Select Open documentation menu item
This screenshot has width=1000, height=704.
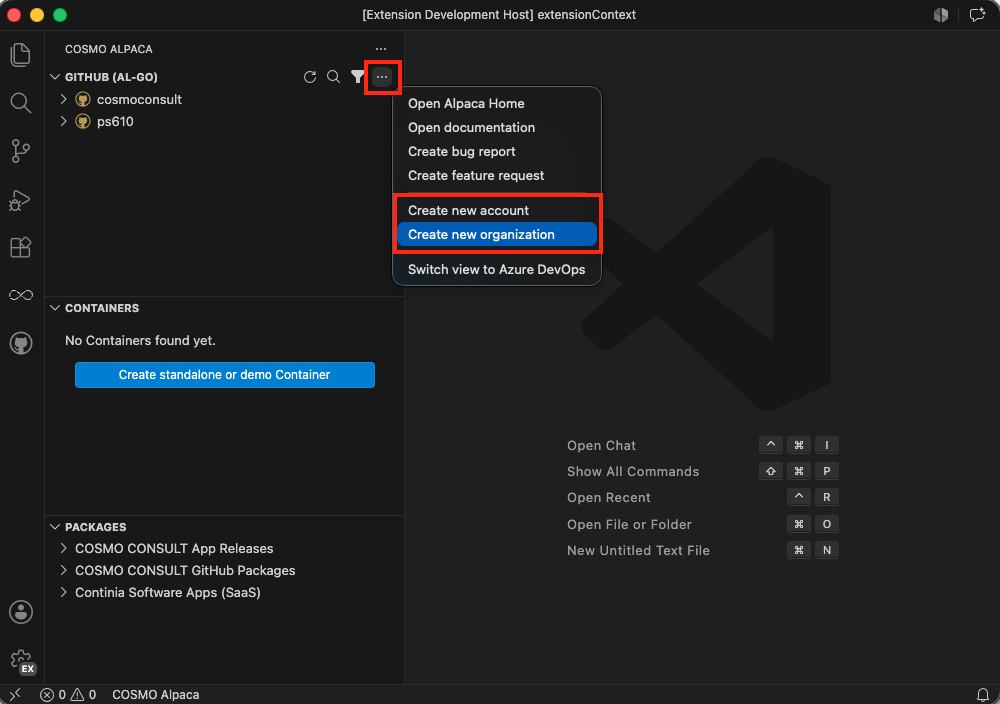tap(497, 128)
